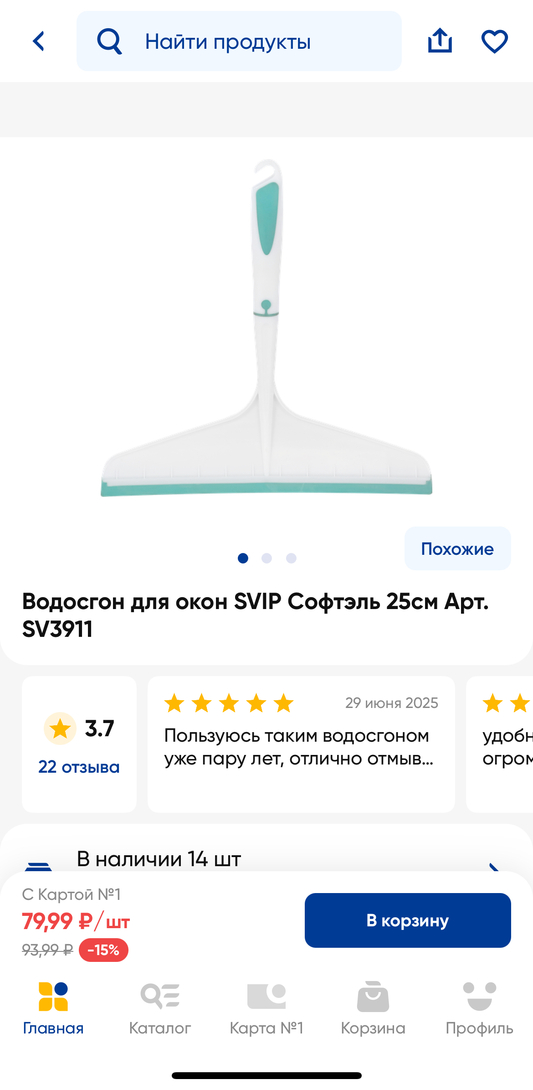Click the Найти продукты search field
Image resolution: width=533 pixels, height=1090 pixels.
[239, 42]
